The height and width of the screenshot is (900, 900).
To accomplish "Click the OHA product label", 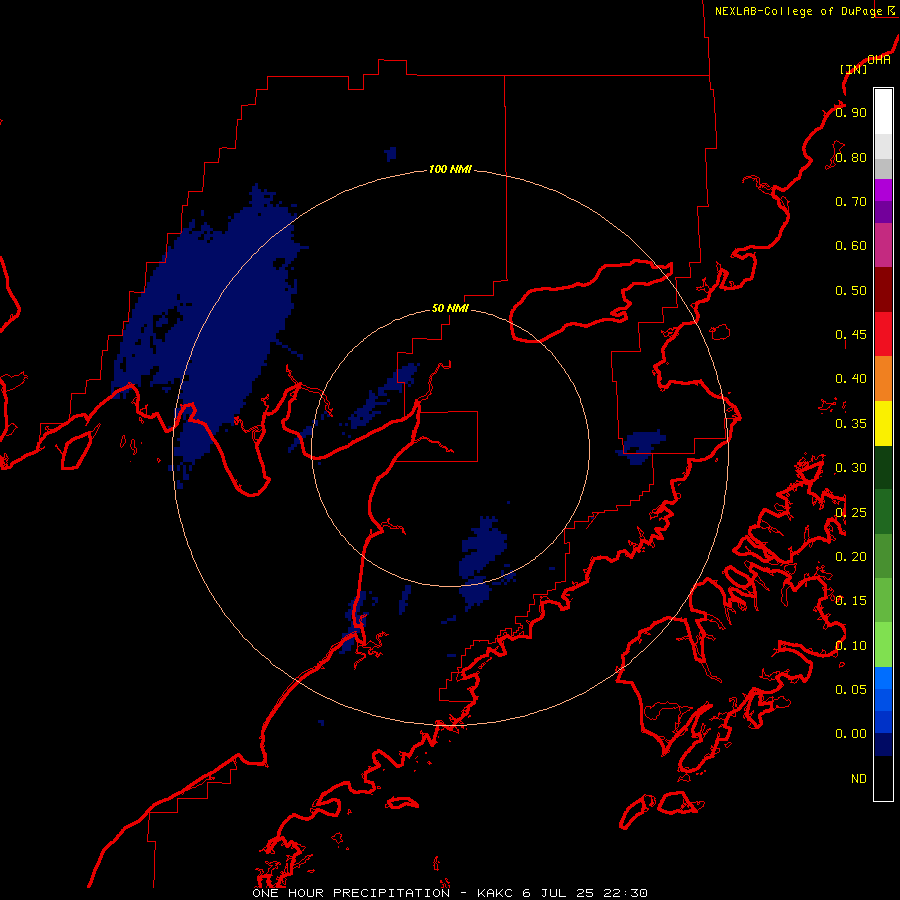I will pos(879,60).
